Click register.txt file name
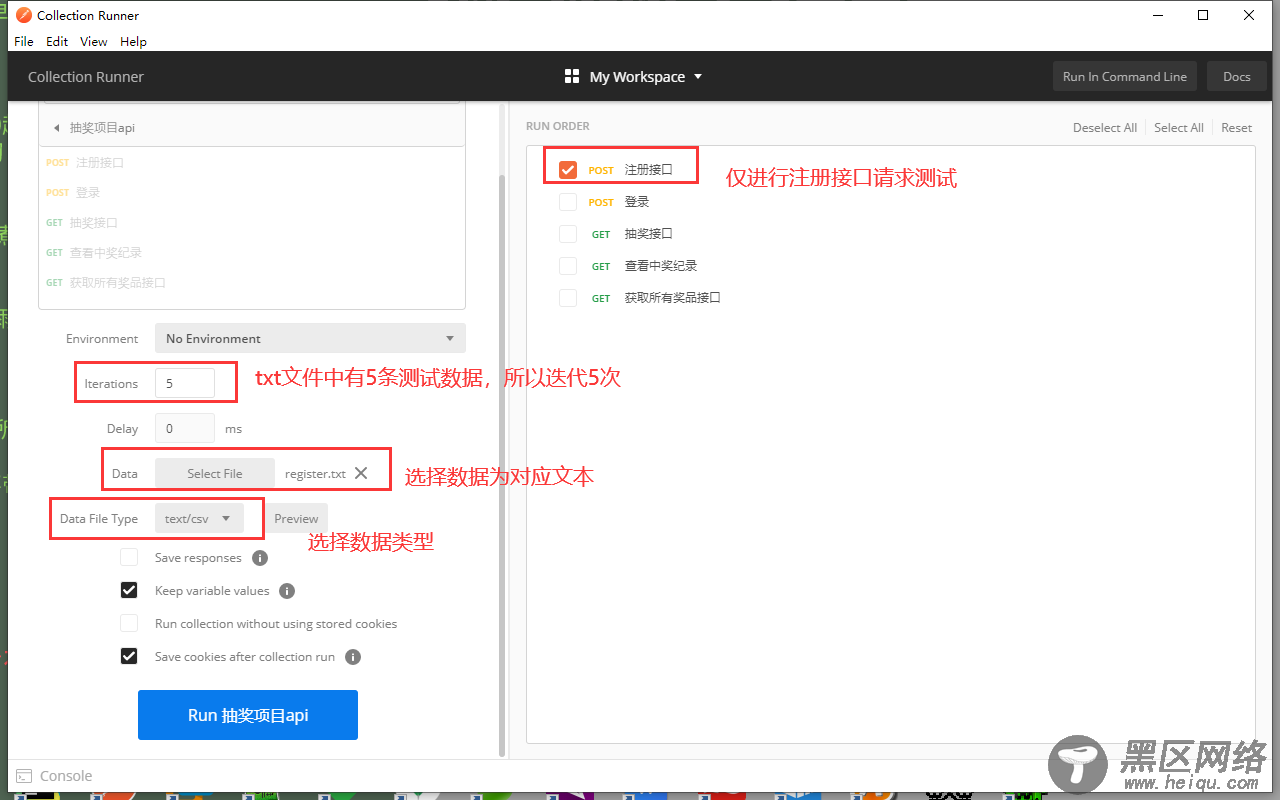 [x=315, y=474]
